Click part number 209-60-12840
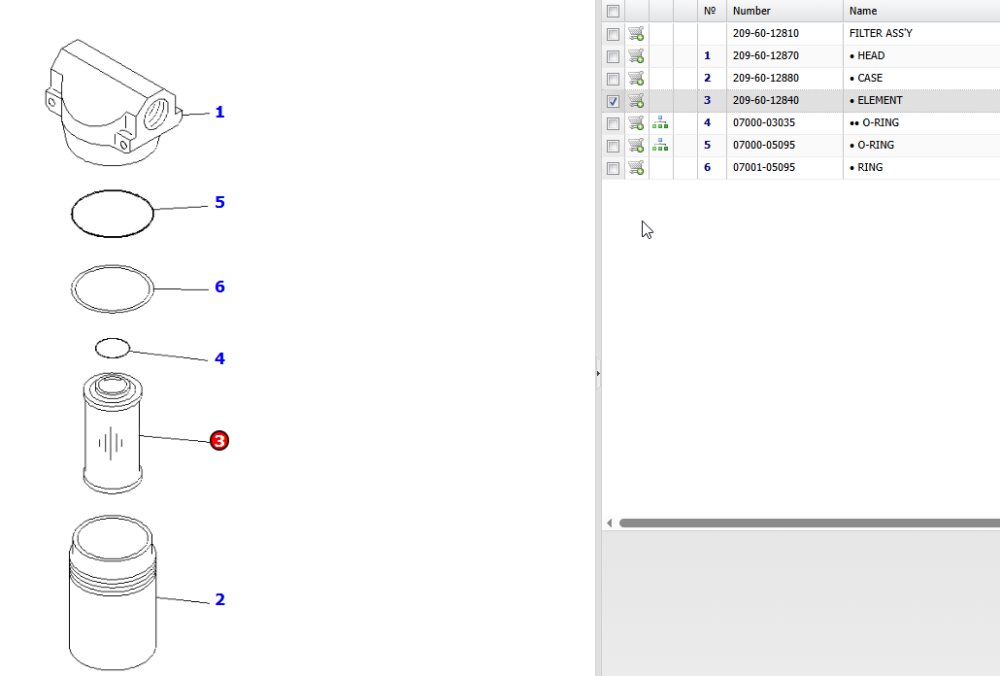The width and height of the screenshot is (1000, 676). pos(765,100)
